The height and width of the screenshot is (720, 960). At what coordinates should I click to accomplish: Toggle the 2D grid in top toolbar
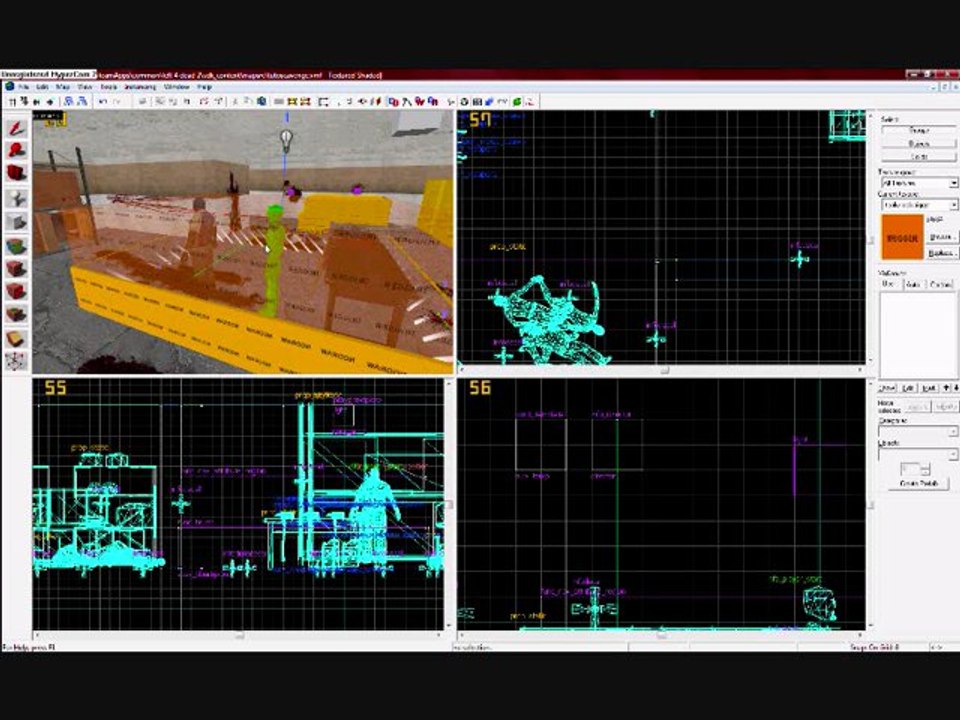12,102
